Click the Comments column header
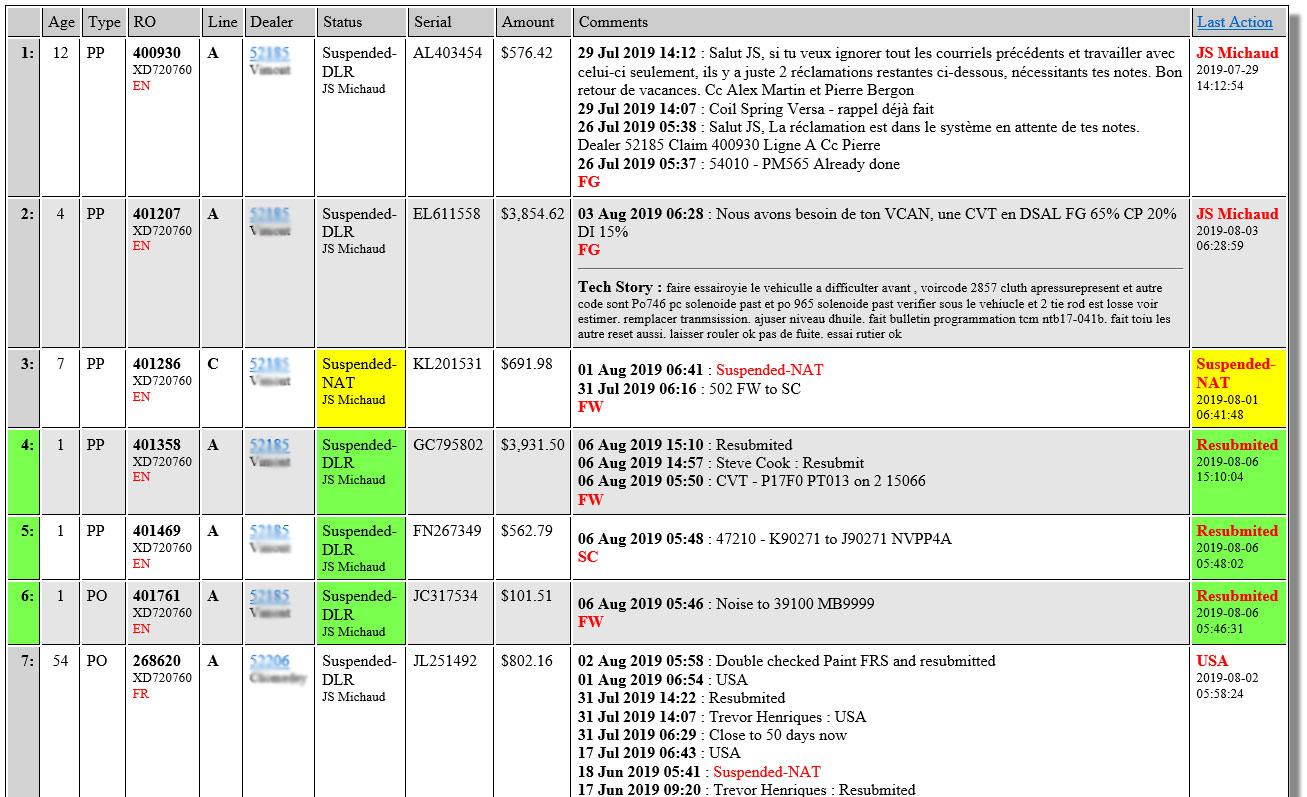 click(613, 22)
